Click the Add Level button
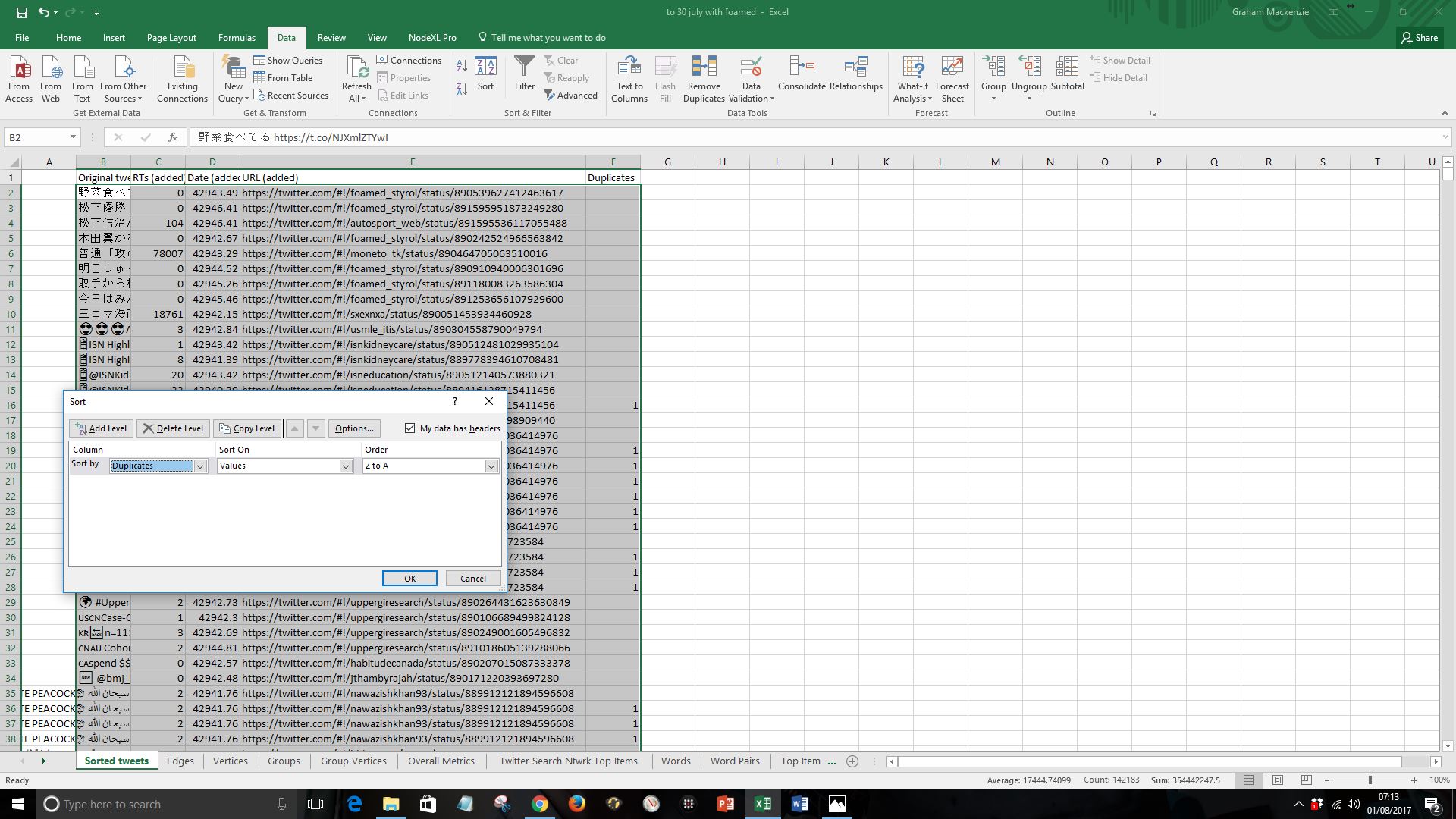Image resolution: width=1456 pixels, height=819 pixels. pos(101,428)
